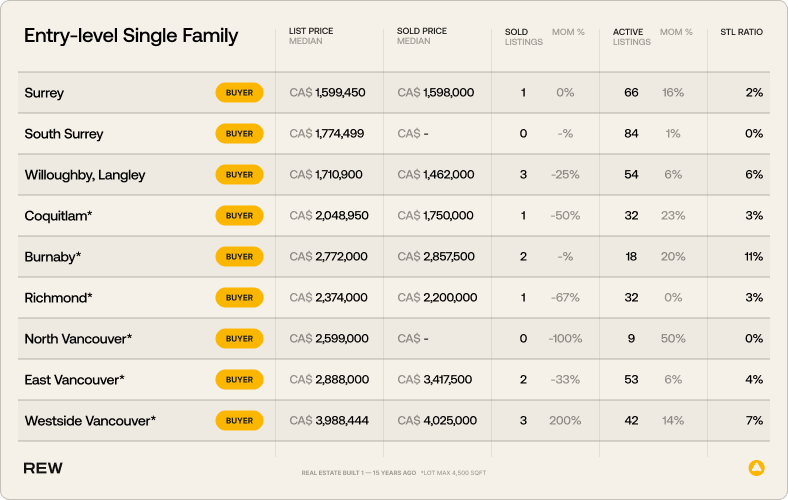The width and height of the screenshot is (788, 500).
Task: Click list price CA$ 2,772,000
Action: click(328, 256)
